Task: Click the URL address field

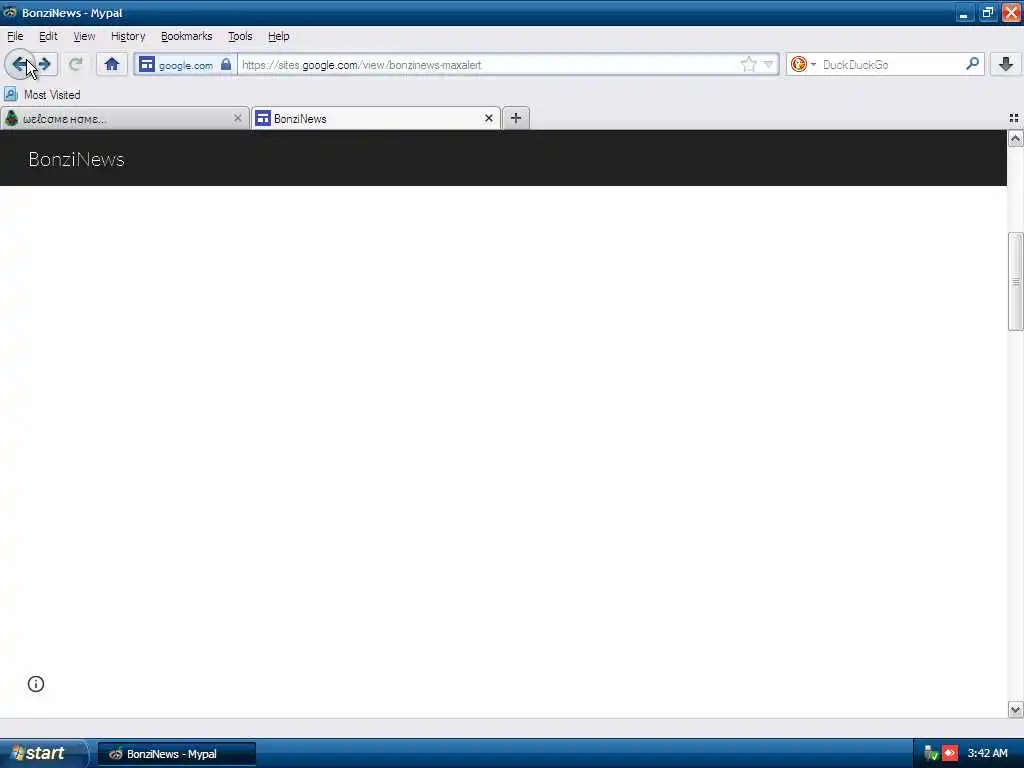Action: 488,65
